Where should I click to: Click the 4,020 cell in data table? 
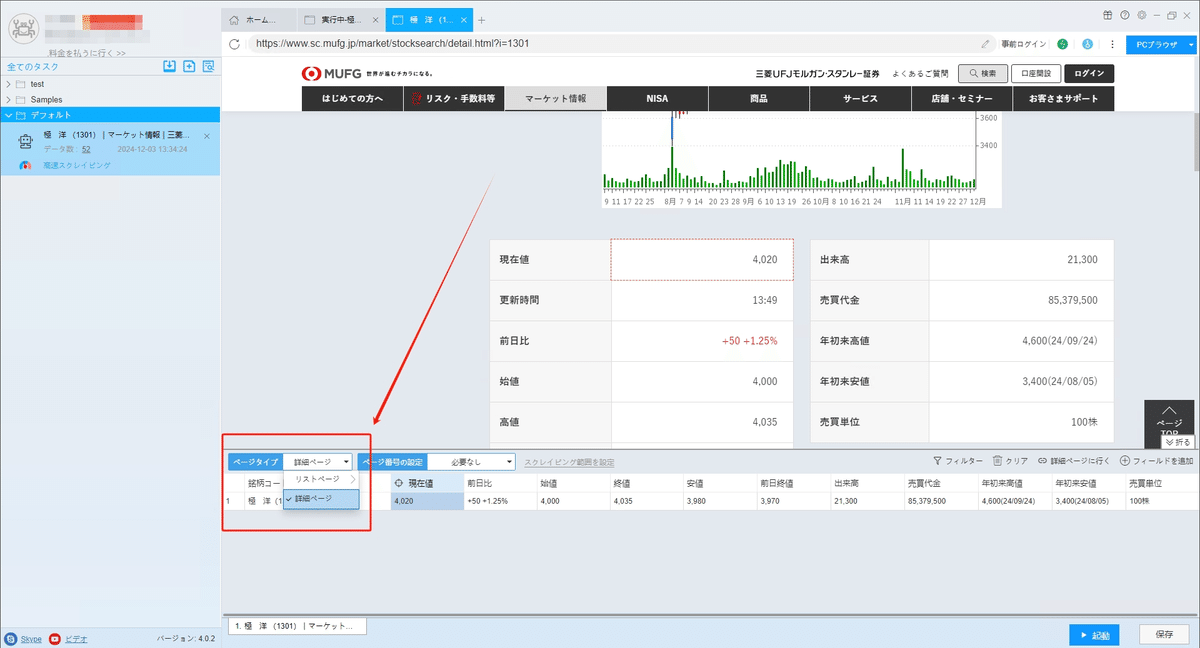pos(427,501)
